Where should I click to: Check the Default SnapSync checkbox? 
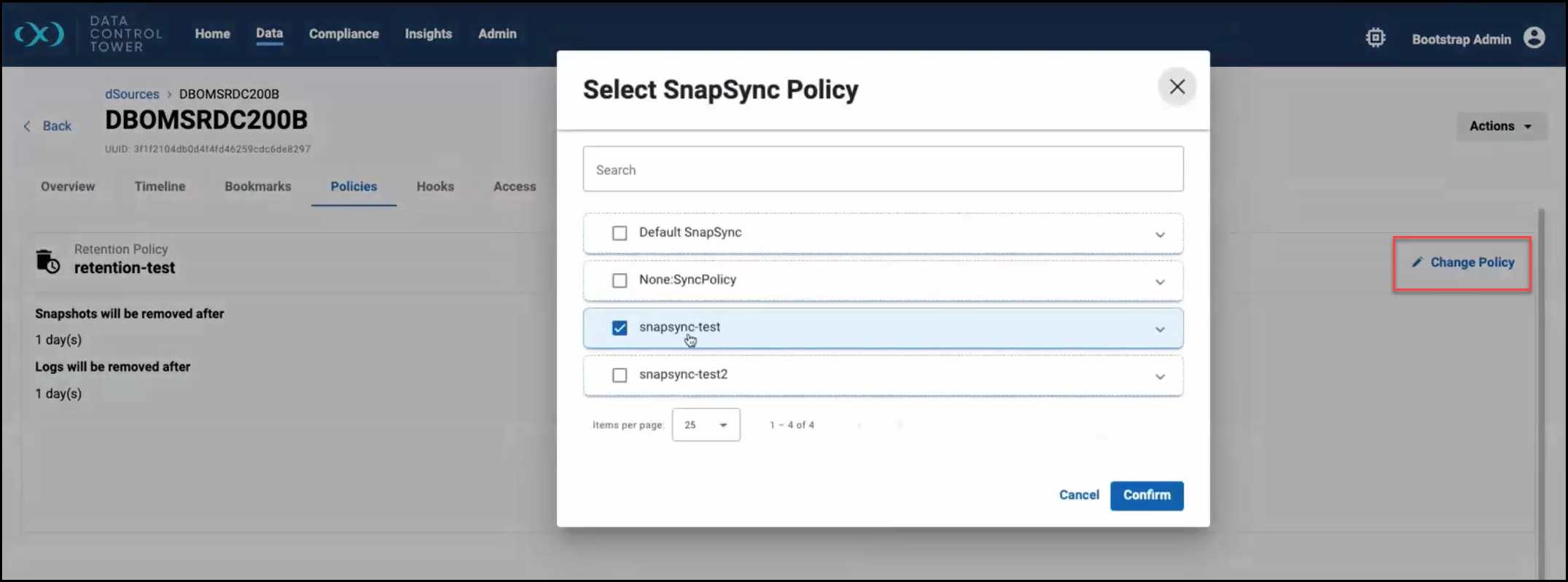tap(620, 233)
